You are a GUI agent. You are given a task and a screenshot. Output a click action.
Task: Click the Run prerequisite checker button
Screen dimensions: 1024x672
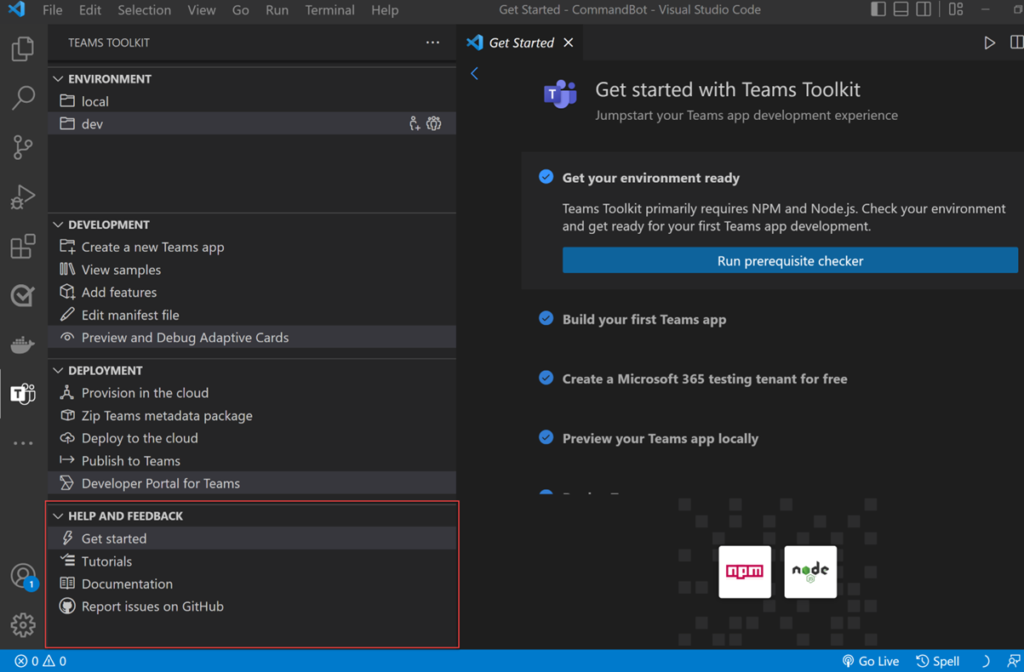point(789,261)
